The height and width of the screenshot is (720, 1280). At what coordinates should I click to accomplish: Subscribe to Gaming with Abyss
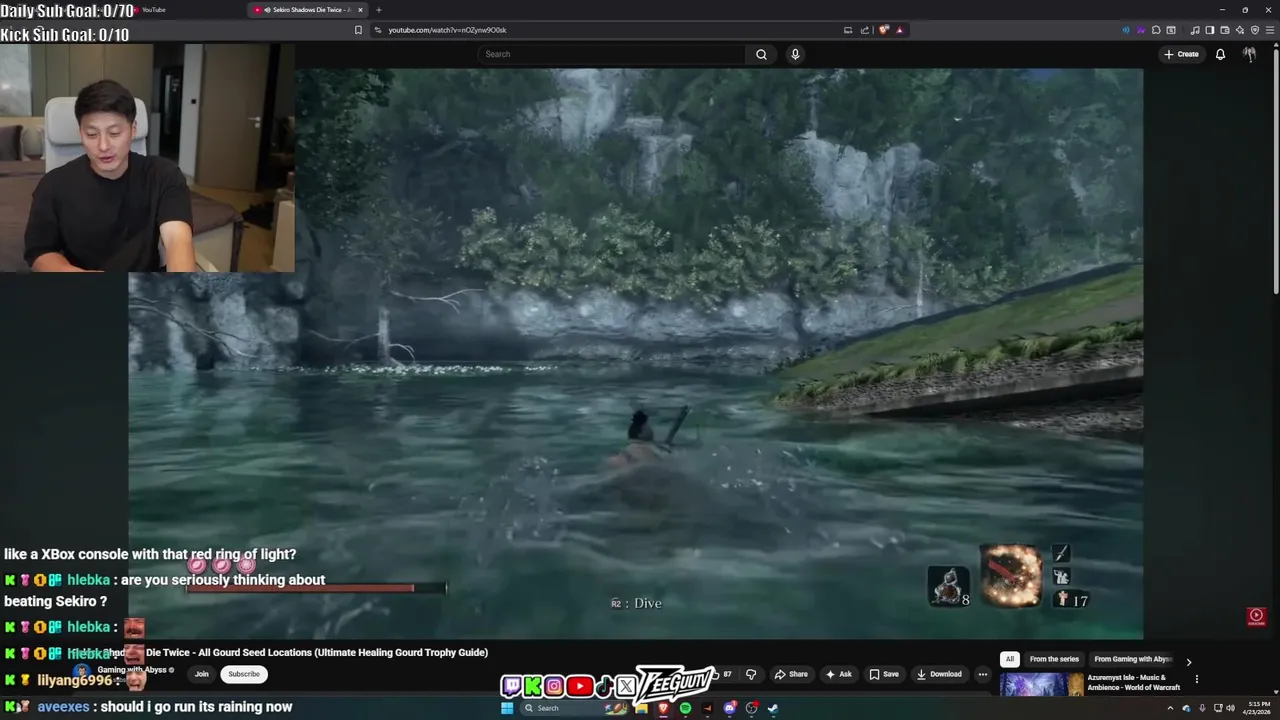tap(243, 674)
